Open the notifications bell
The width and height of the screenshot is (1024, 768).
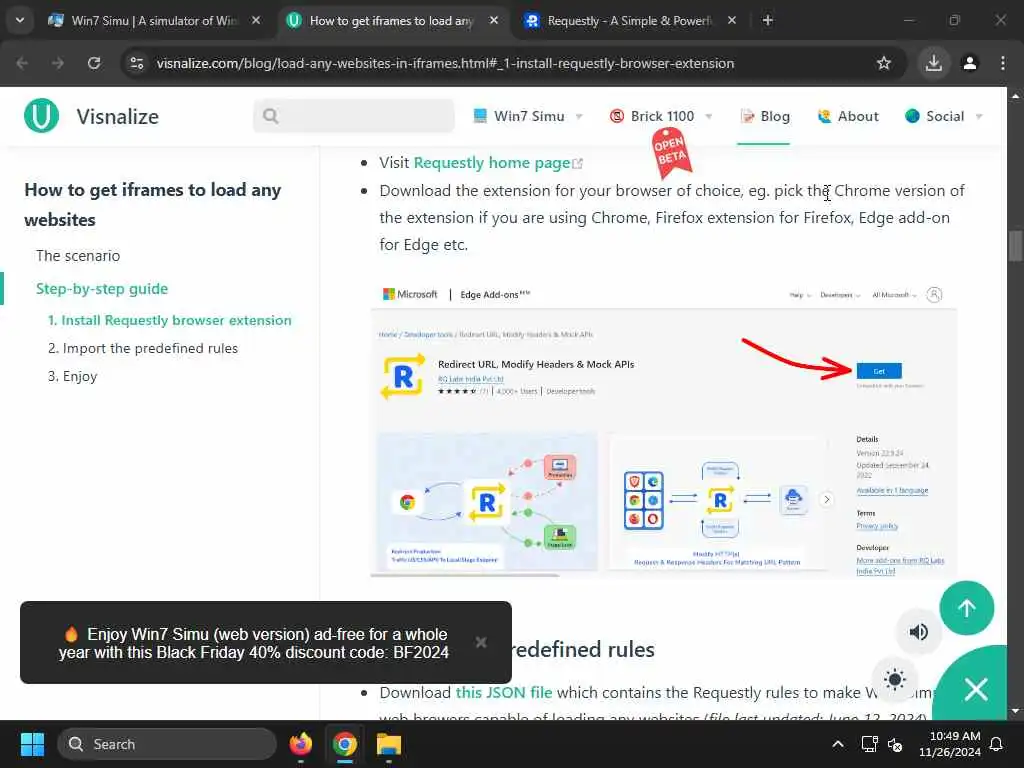click(x=997, y=744)
